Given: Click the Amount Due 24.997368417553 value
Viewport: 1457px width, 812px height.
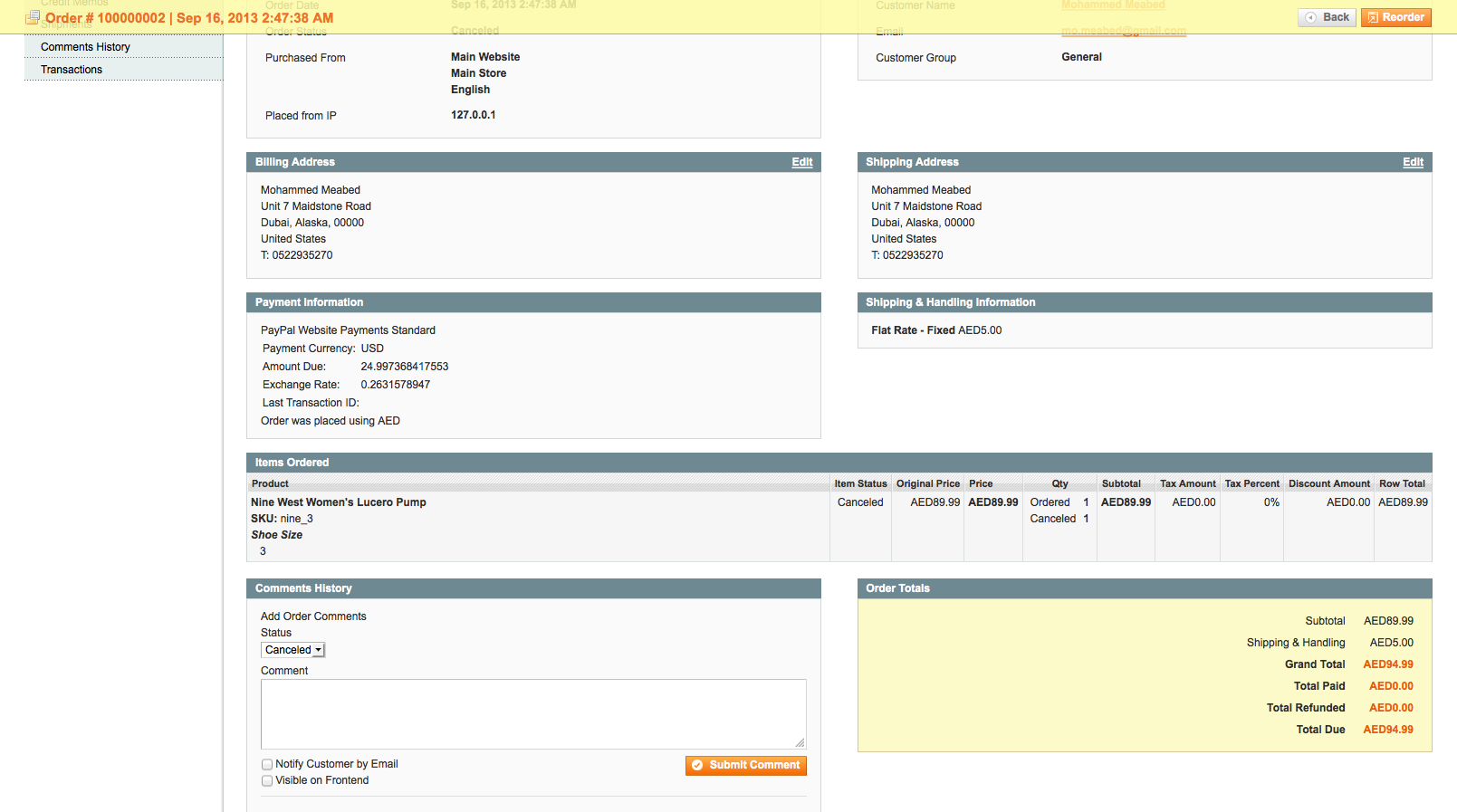Looking at the screenshot, I should pyautogui.click(x=405, y=367).
